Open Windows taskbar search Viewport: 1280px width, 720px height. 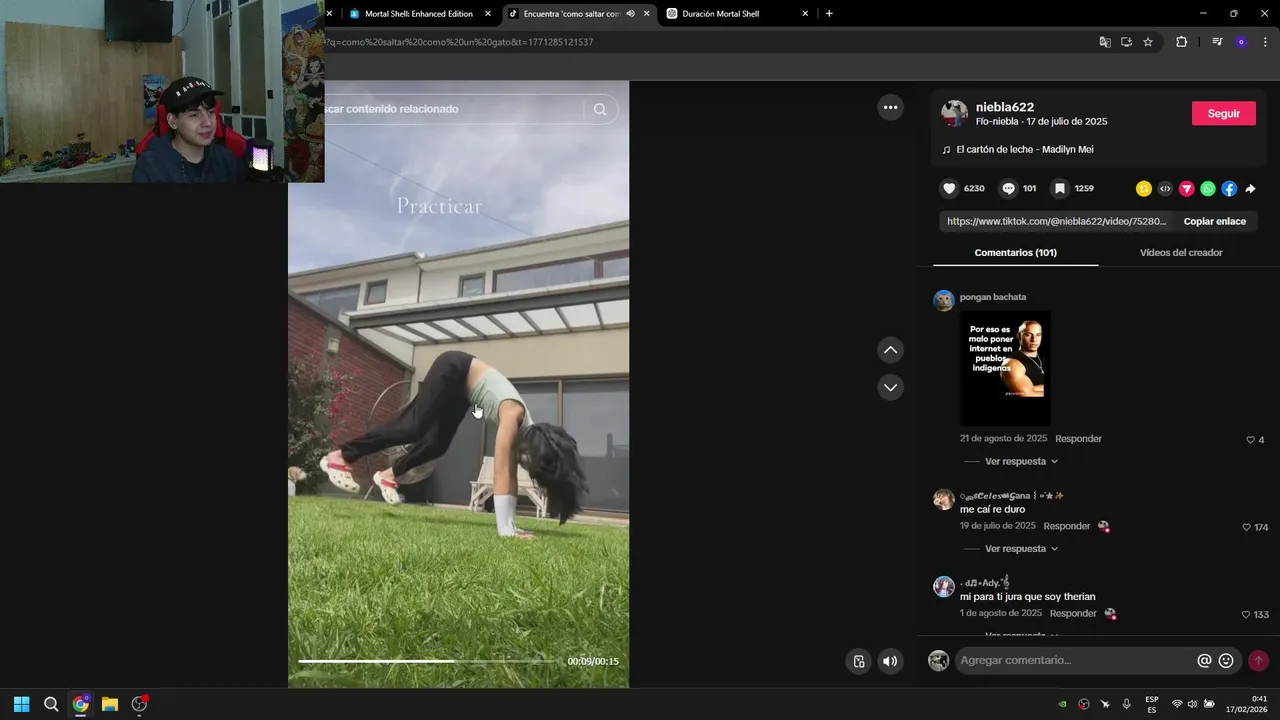[x=51, y=704]
